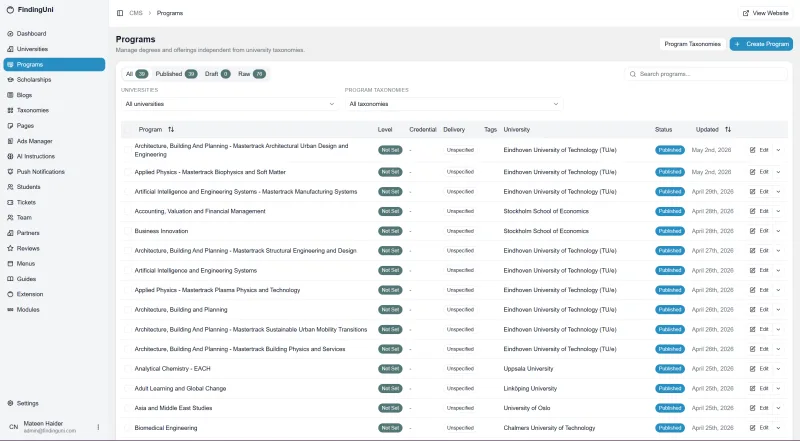Open the Tickets sidebar icon
800x441 pixels.
tap(10, 202)
